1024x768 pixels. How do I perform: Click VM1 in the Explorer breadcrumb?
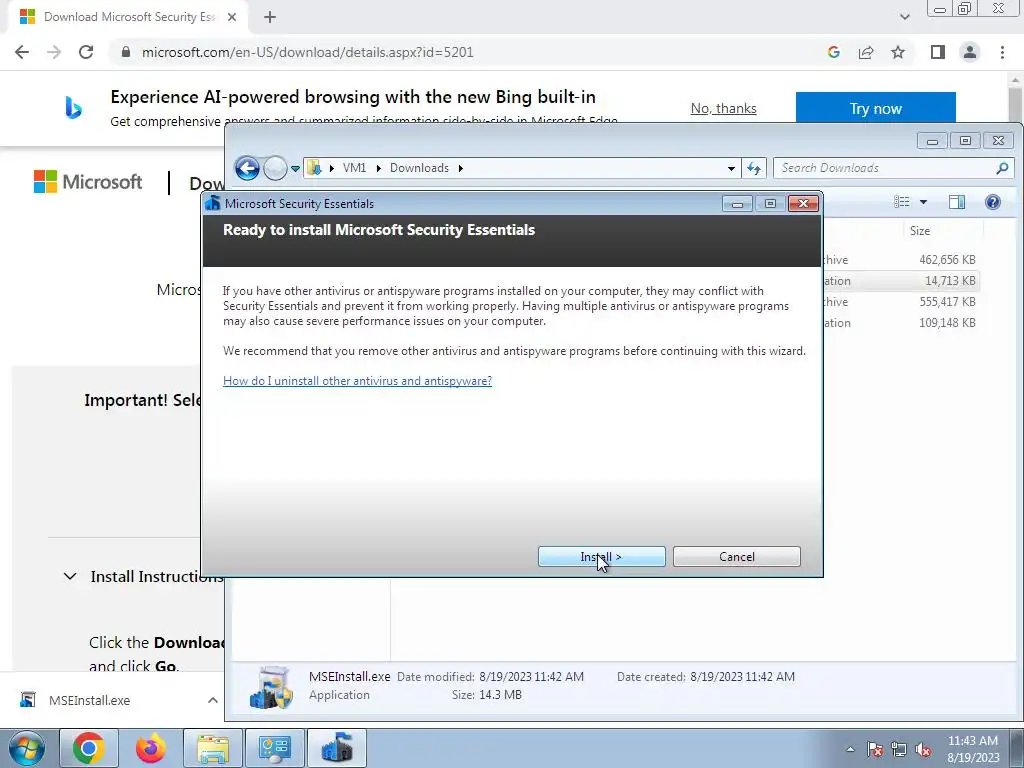pos(354,168)
